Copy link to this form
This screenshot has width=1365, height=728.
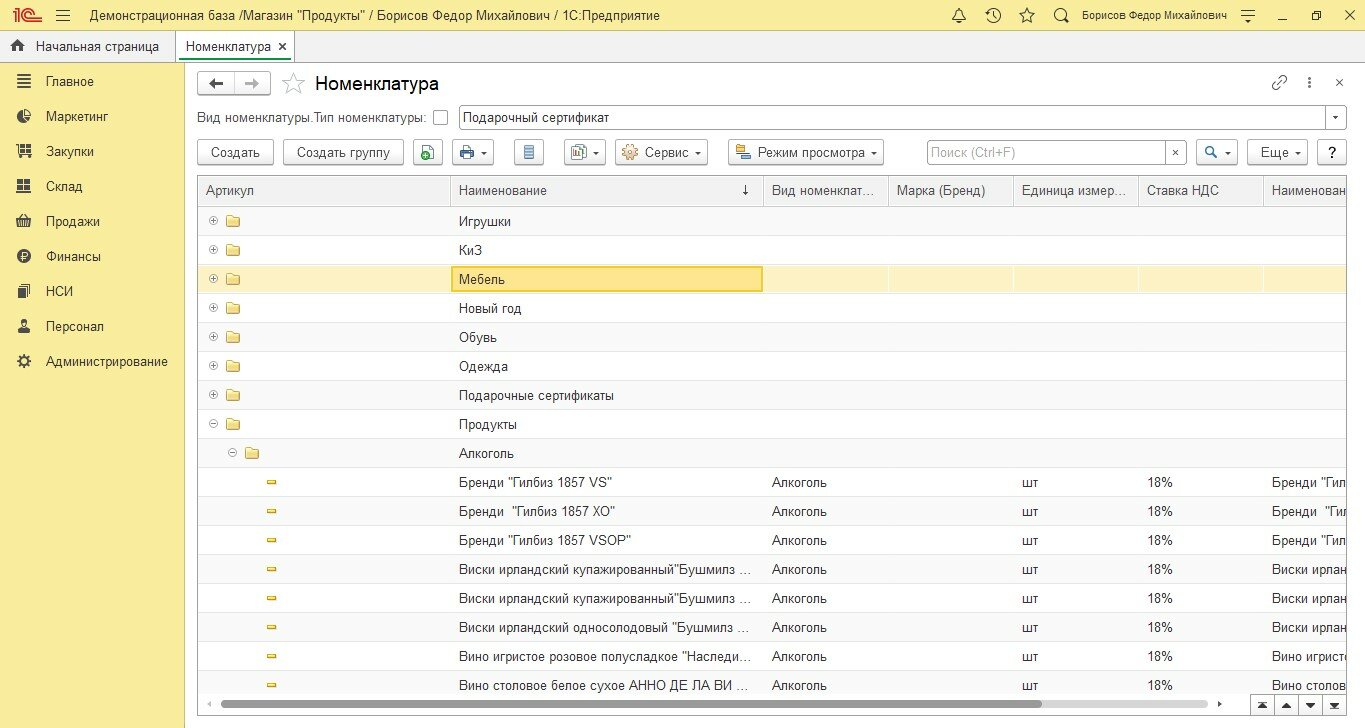(1279, 84)
